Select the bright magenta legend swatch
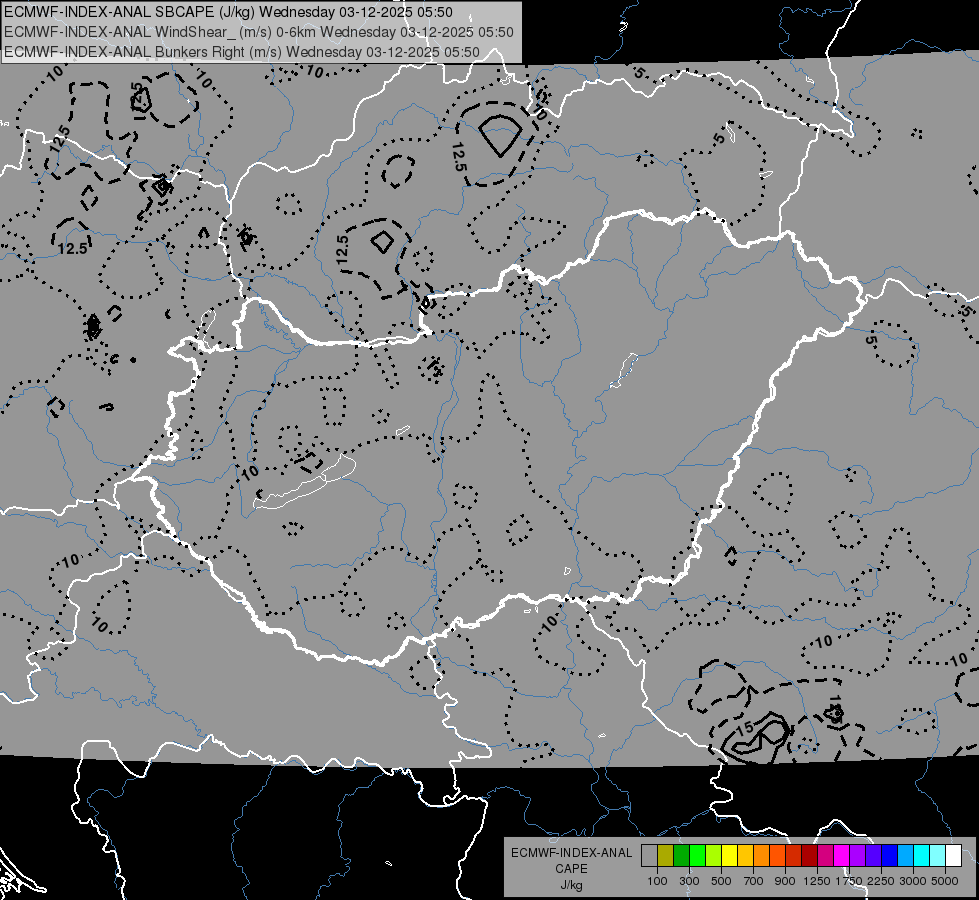 coord(842,856)
